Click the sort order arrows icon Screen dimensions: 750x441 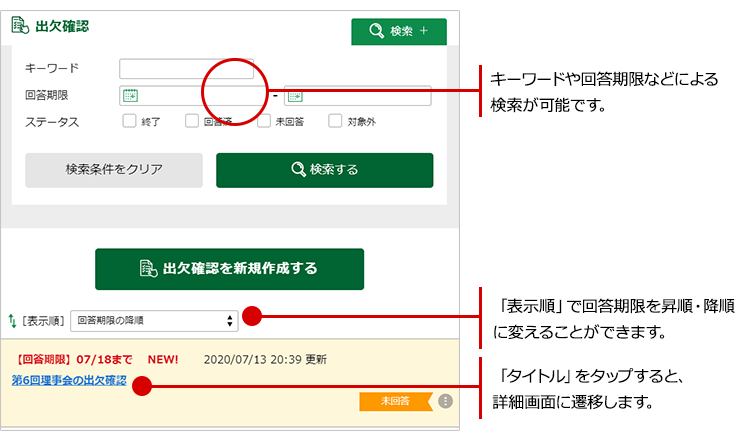(x=12, y=321)
